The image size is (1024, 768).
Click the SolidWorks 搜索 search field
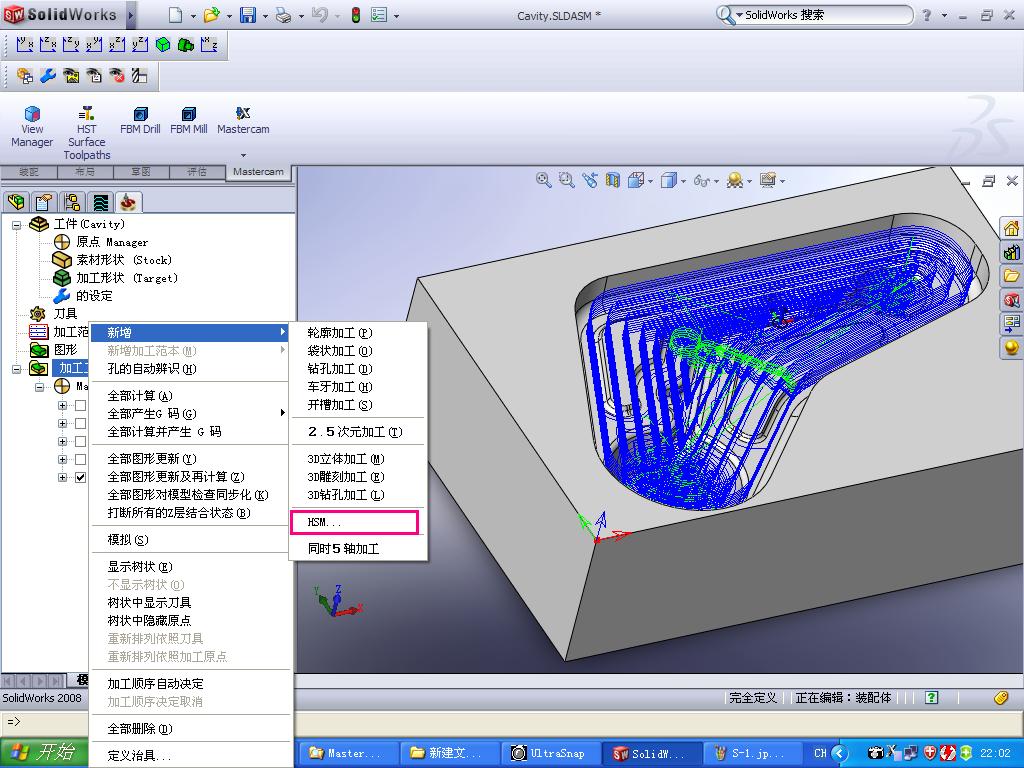click(x=823, y=15)
